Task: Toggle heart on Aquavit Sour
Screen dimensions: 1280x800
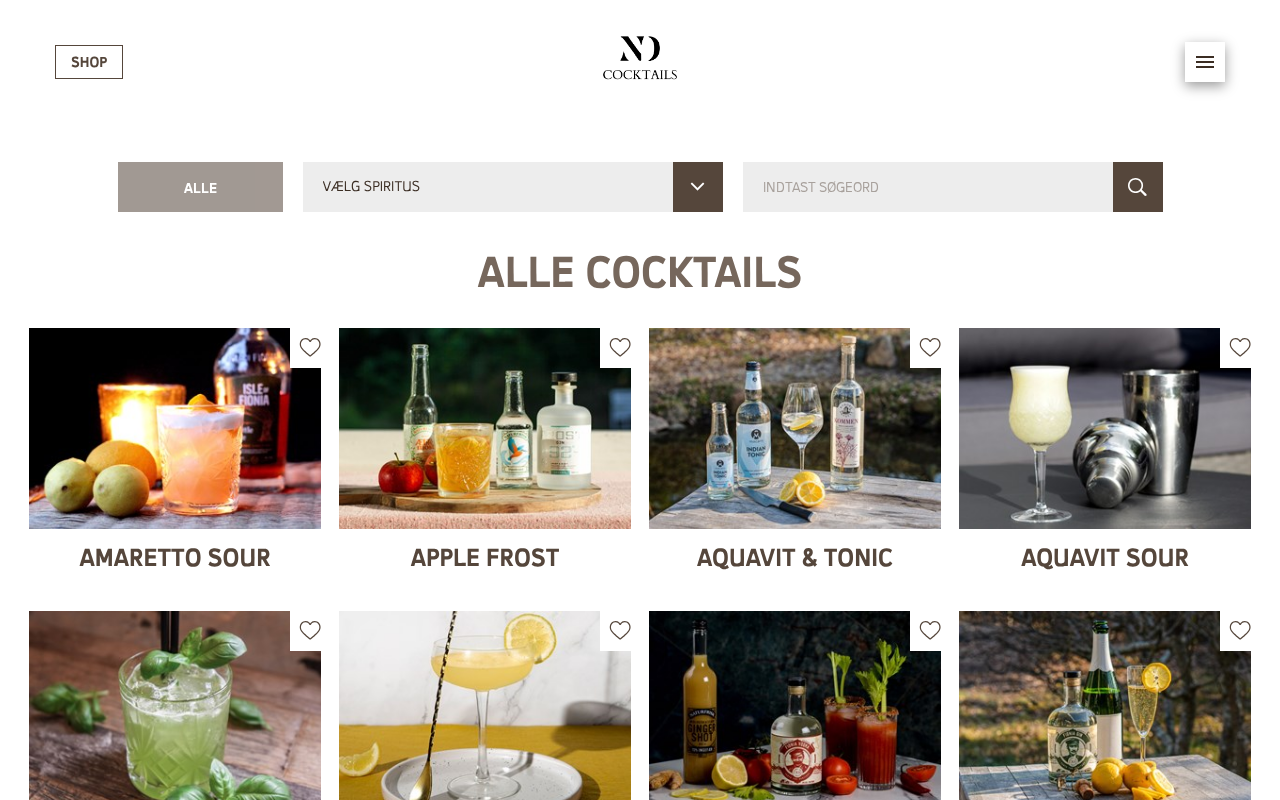Action: 1240,347
